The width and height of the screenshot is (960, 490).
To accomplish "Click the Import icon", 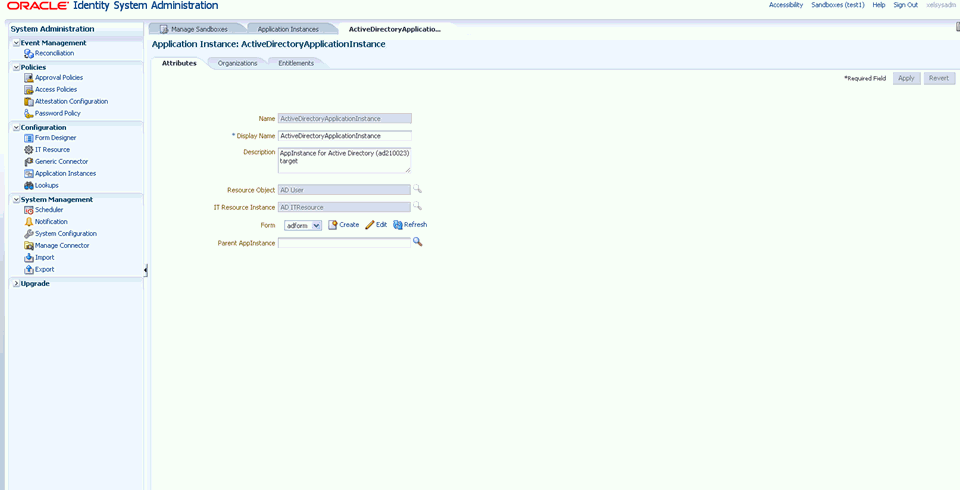I will click(x=29, y=258).
